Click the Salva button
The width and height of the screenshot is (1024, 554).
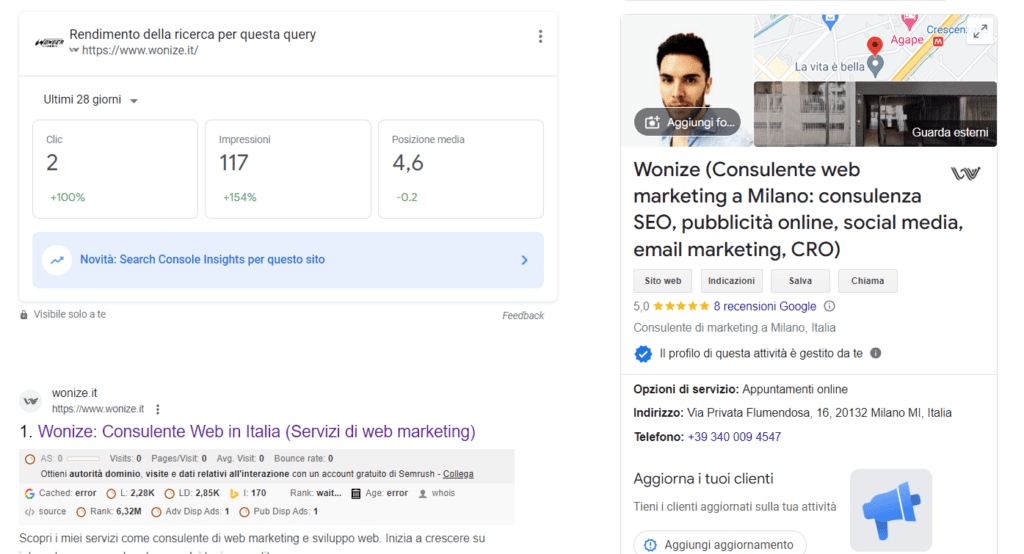click(800, 281)
